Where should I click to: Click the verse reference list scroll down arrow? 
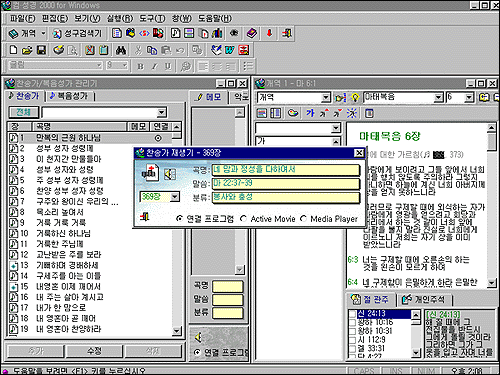click(416, 352)
